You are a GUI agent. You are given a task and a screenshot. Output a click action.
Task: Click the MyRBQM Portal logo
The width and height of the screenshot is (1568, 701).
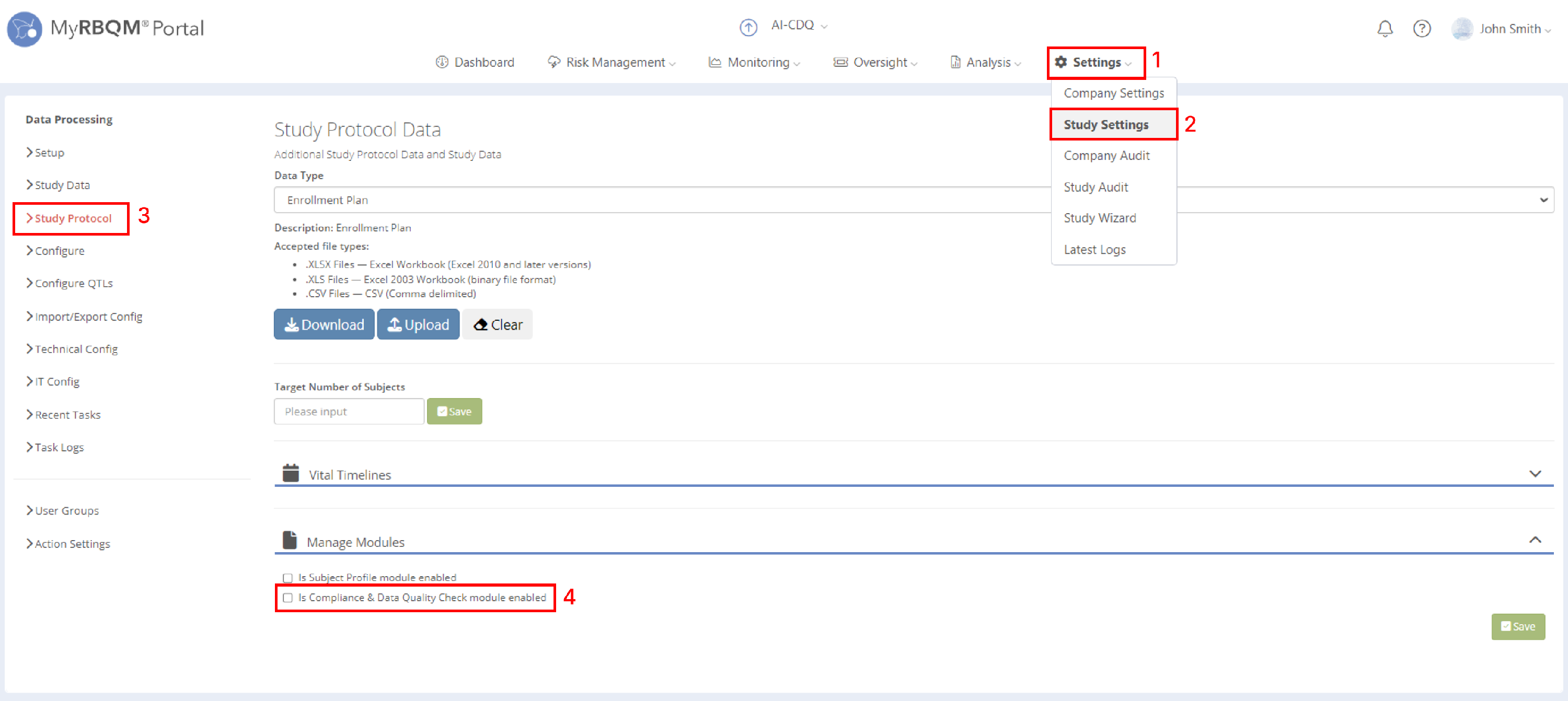(25, 29)
